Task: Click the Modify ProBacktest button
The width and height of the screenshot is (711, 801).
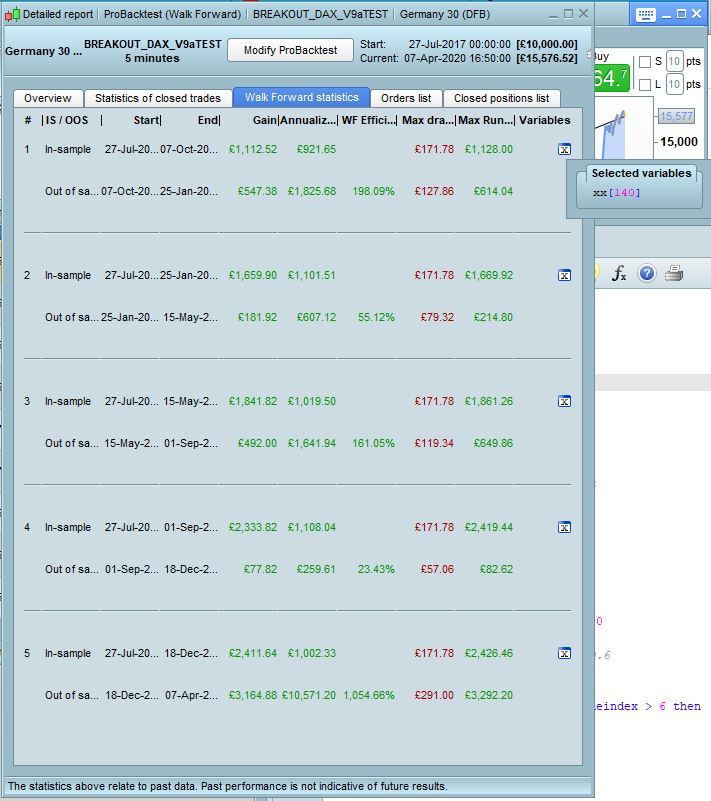Action: [290, 50]
